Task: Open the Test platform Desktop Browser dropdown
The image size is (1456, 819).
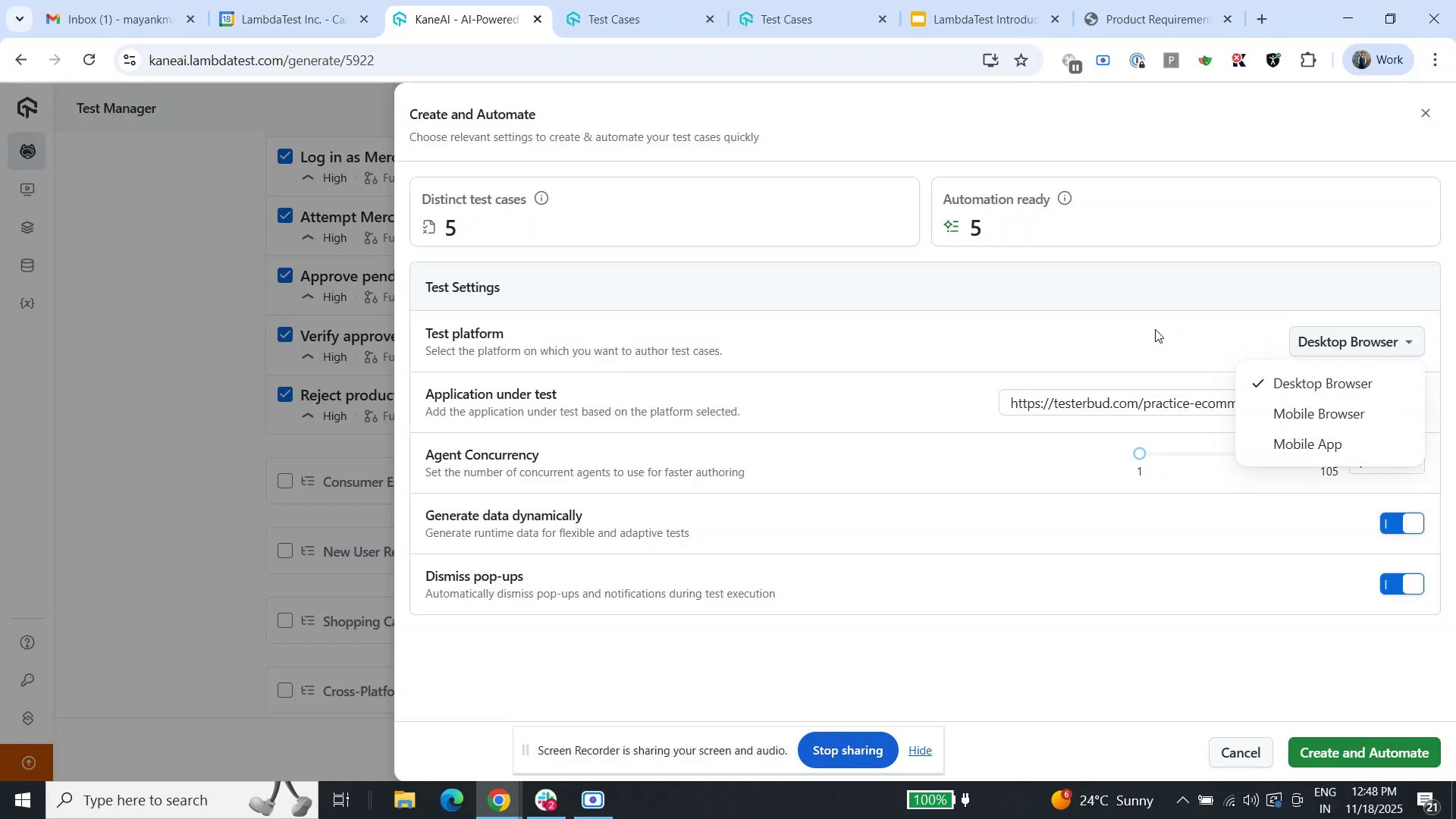Action: pos(1356,341)
